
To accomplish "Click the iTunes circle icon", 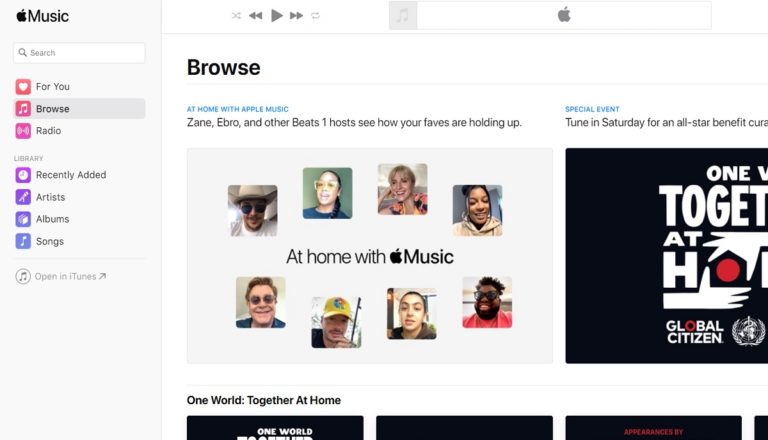I will [x=23, y=276].
